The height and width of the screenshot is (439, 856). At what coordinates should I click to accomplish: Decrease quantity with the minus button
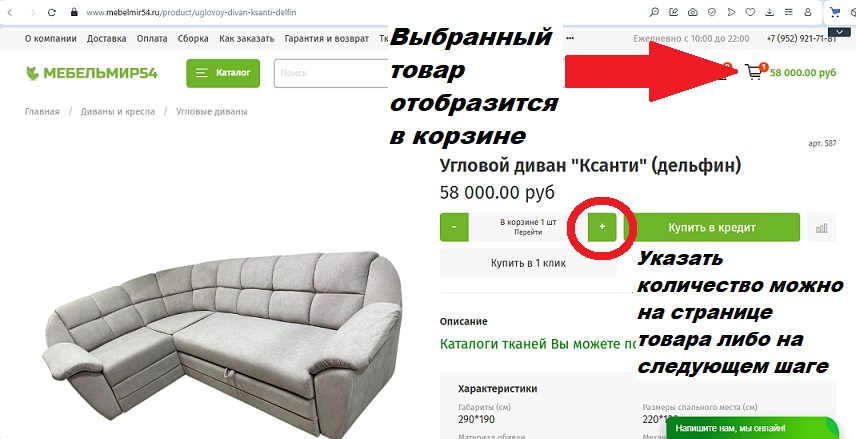(454, 227)
